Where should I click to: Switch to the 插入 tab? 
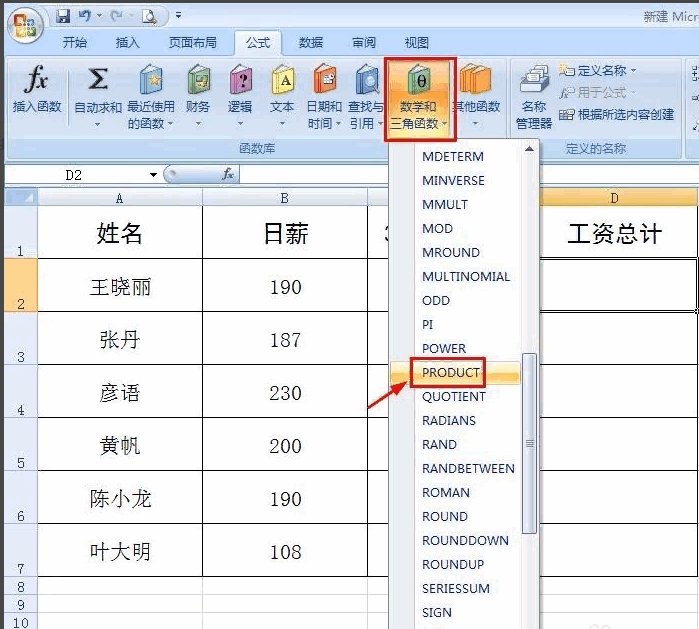click(127, 43)
